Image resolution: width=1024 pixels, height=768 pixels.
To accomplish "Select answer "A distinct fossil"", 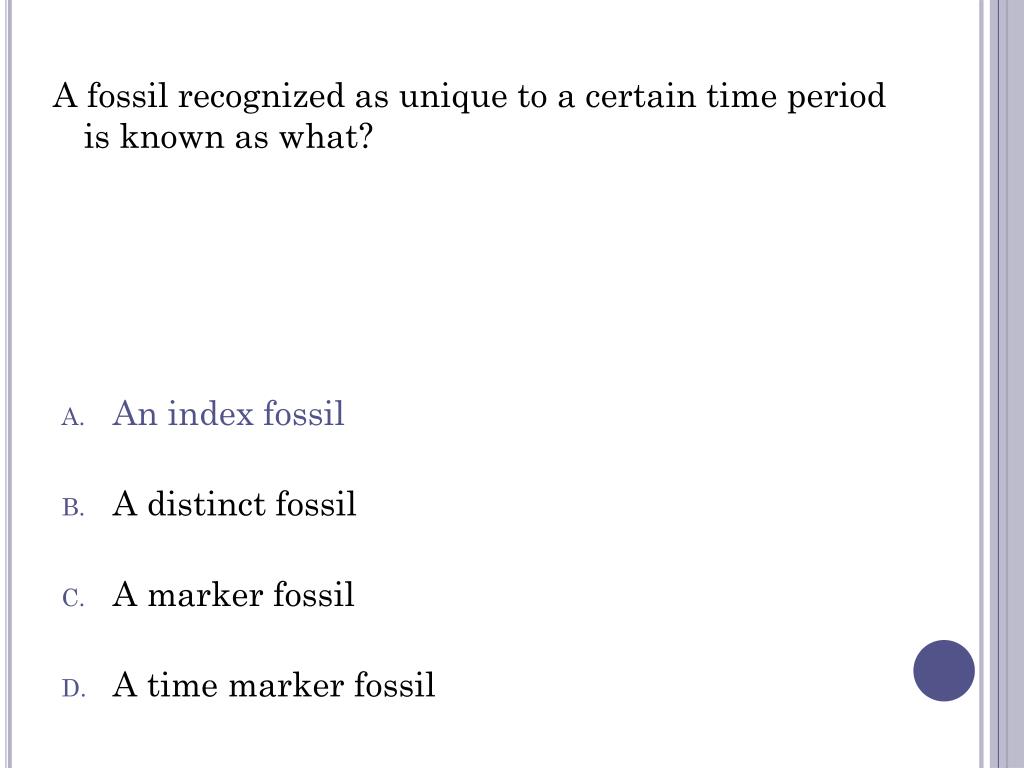I will 234,504.
